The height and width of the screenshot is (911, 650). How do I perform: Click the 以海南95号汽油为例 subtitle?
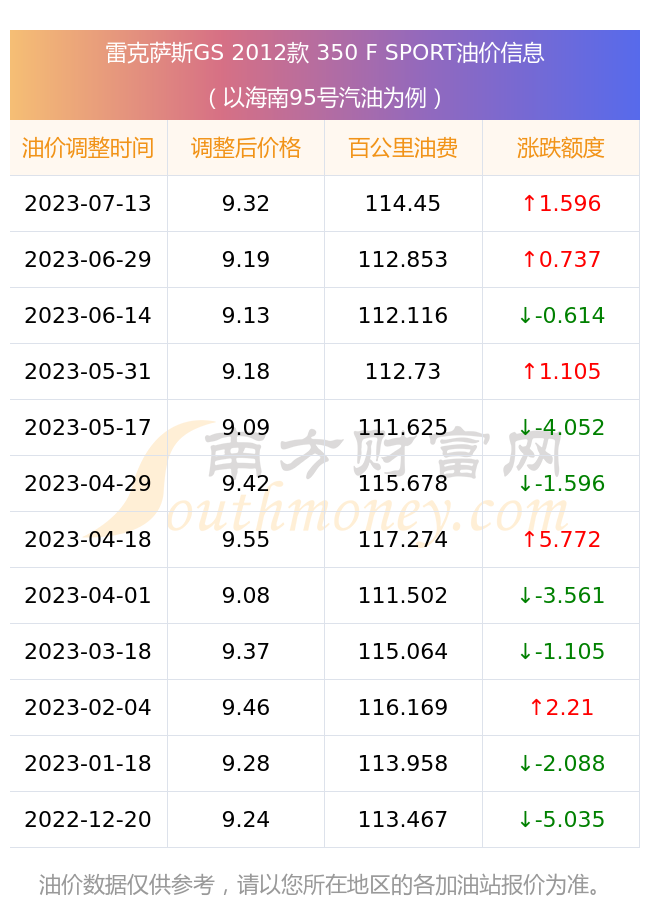coord(325,98)
